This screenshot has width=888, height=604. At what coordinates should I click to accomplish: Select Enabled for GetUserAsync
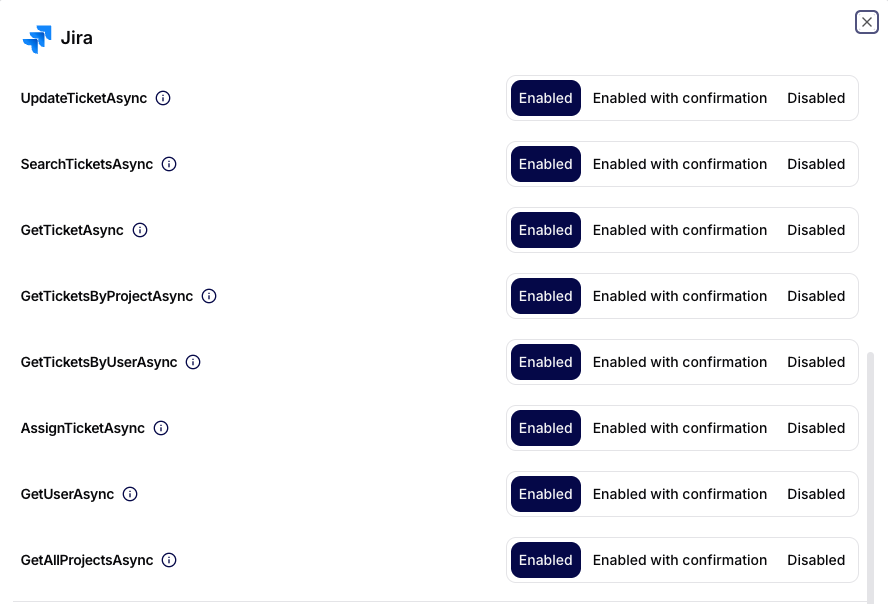pos(545,494)
